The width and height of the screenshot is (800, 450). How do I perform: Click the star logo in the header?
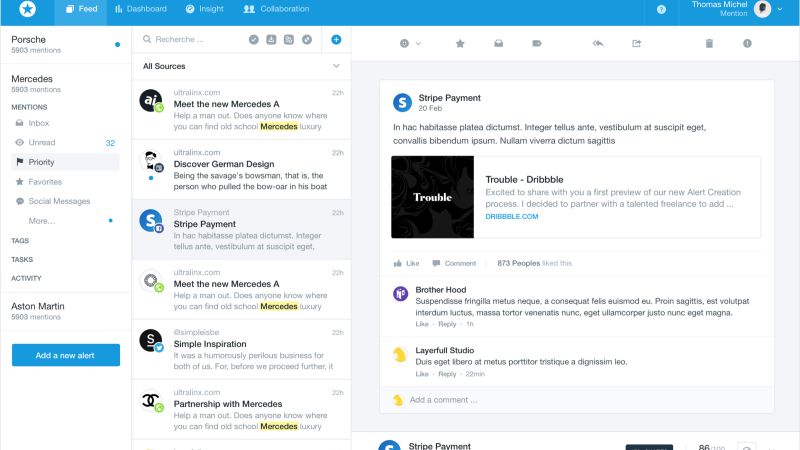pyautogui.click(x=28, y=9)
